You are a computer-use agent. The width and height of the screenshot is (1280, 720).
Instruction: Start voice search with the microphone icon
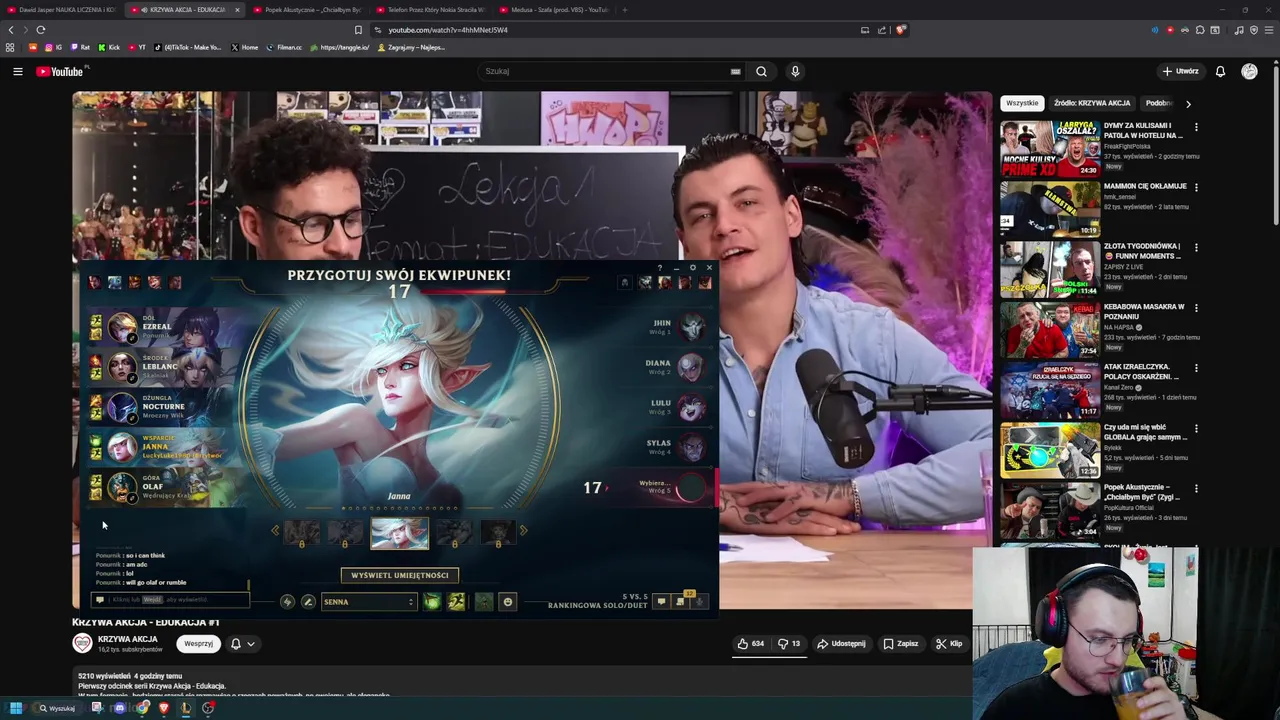pyautogui.click(x=795, y=71)
